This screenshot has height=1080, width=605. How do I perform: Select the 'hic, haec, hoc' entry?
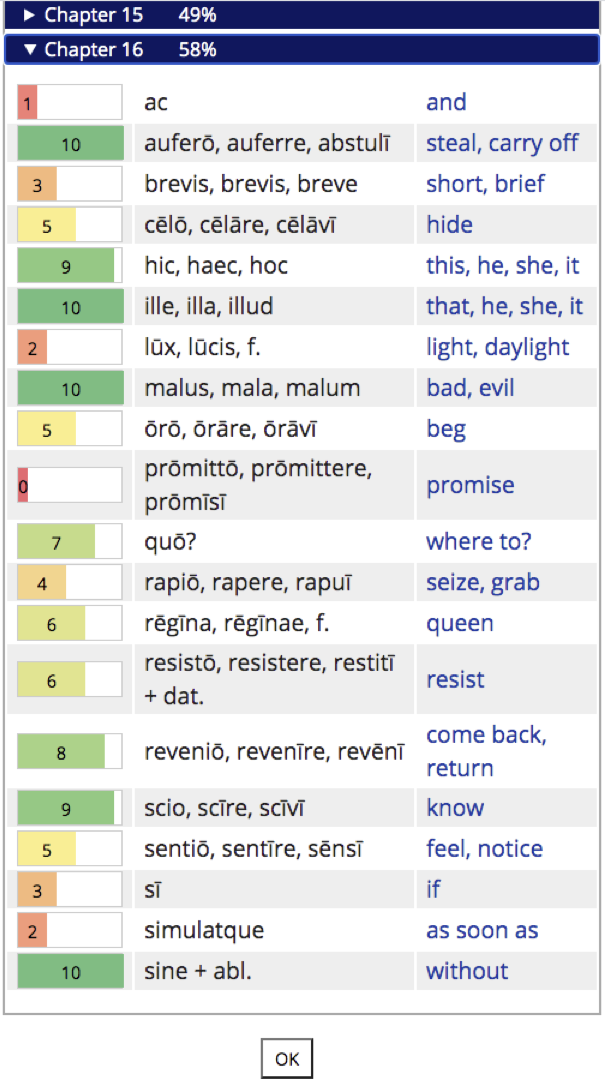click(216, 266)
